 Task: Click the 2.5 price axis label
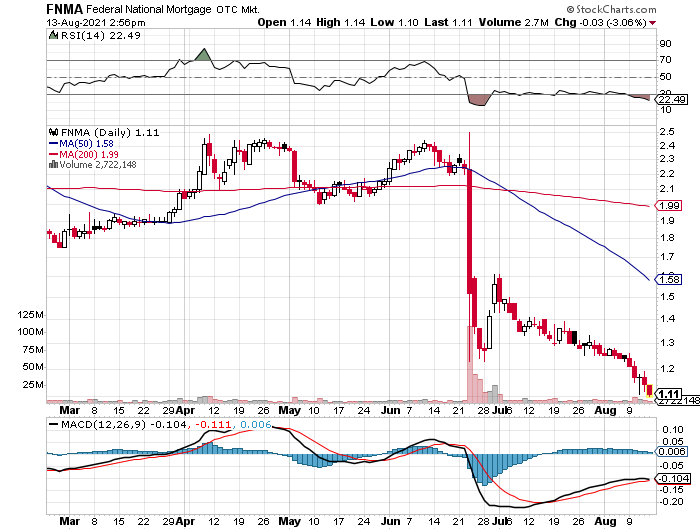click(x=667, y=131)
